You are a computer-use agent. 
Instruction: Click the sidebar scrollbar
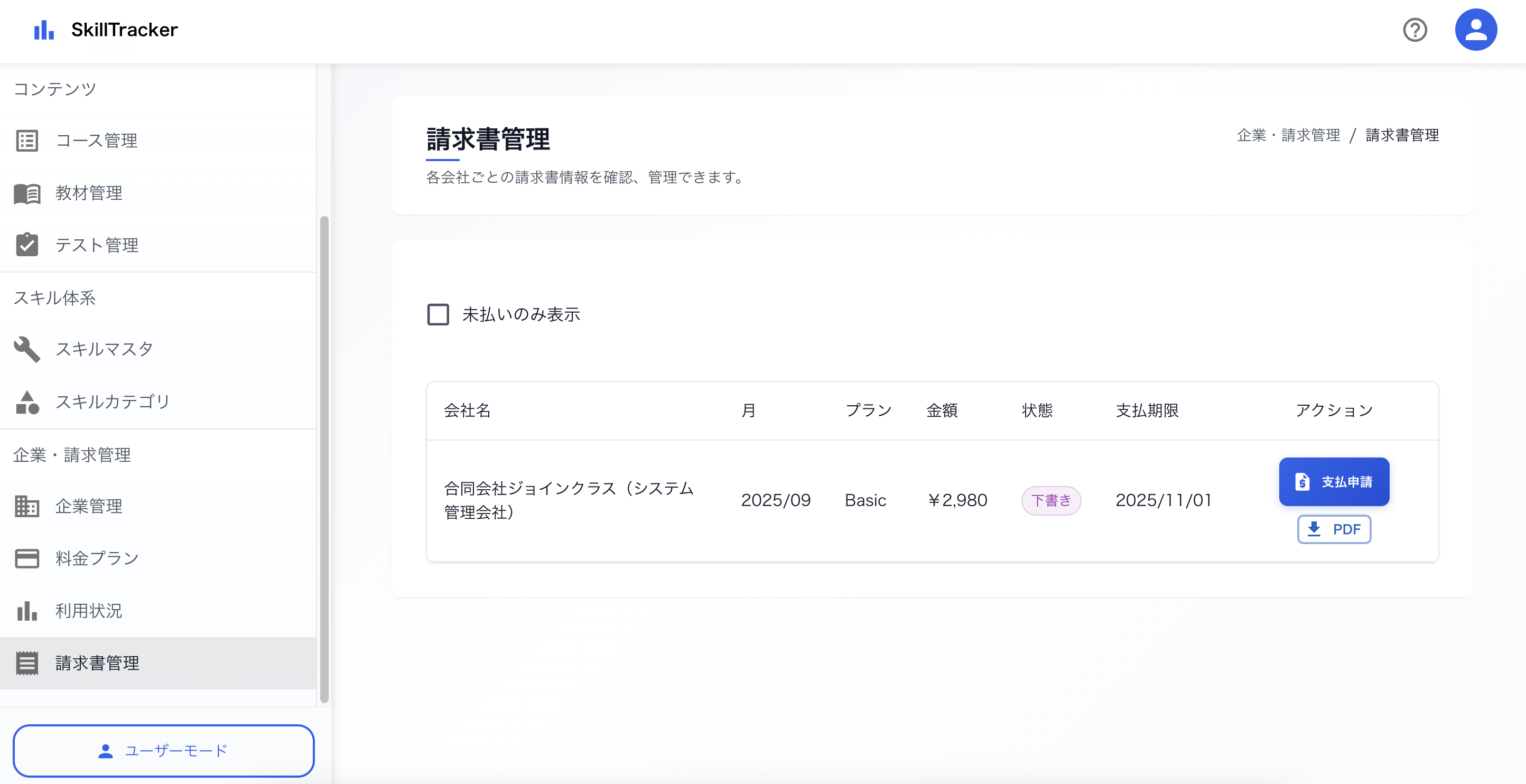tap(325, 456)
